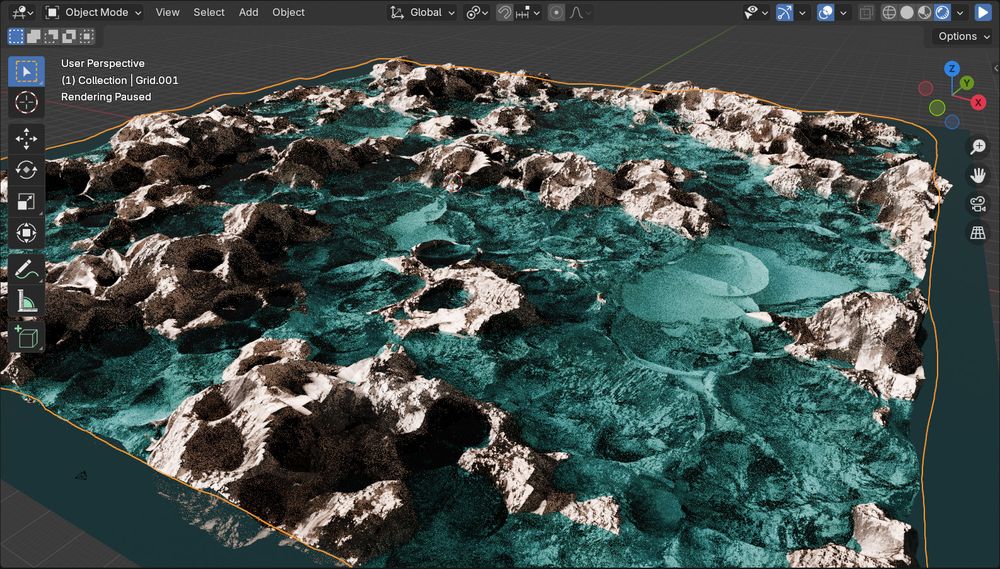Click the "User Perspective" viewport label

[x=103, y=63]
